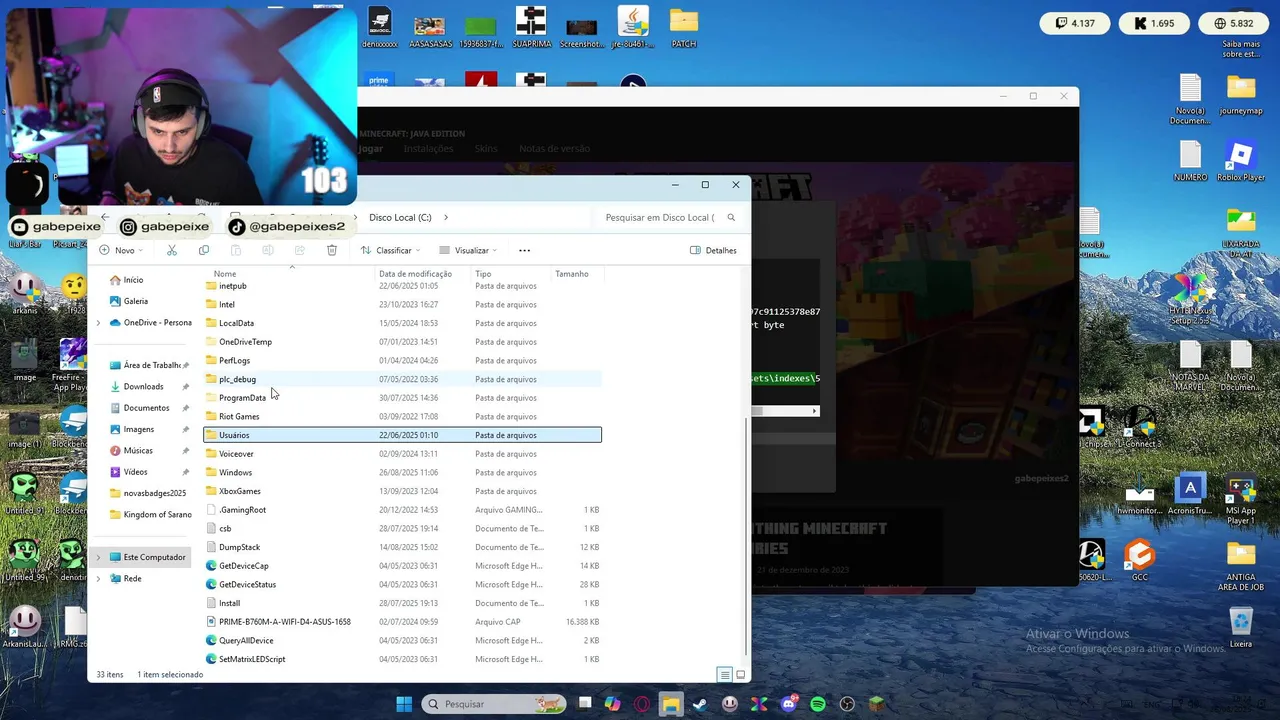
Task: Open the PATCH folder on desktop
Action: (684, 28)
